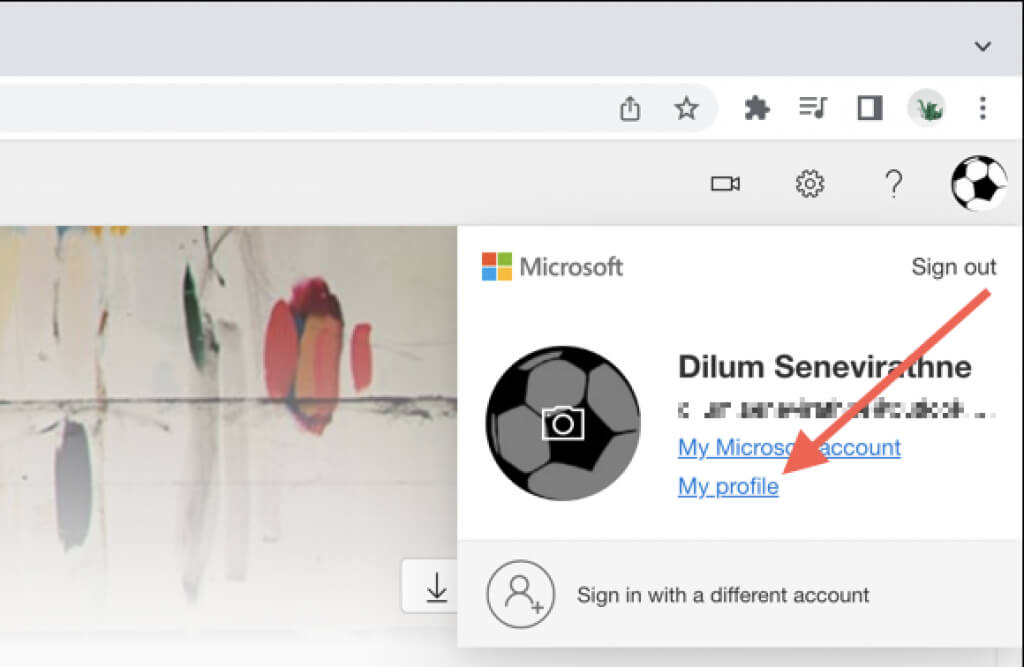Open the Chrome profile avatar
The image size is (1024, 667).
pos(927,108)
